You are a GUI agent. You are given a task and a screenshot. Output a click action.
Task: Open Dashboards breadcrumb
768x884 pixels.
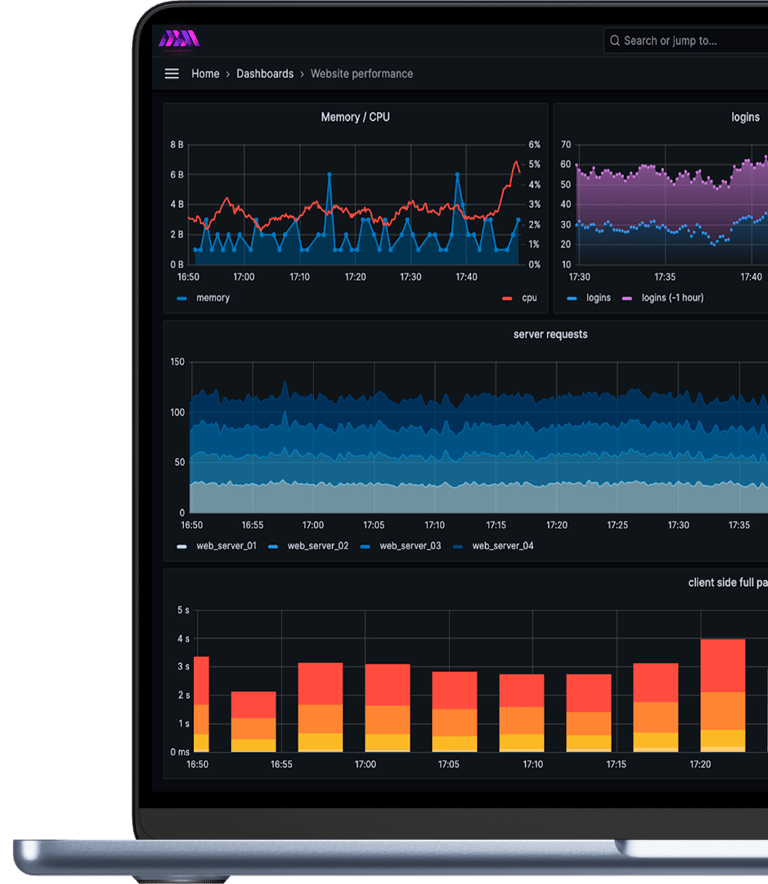coord(265,74)
